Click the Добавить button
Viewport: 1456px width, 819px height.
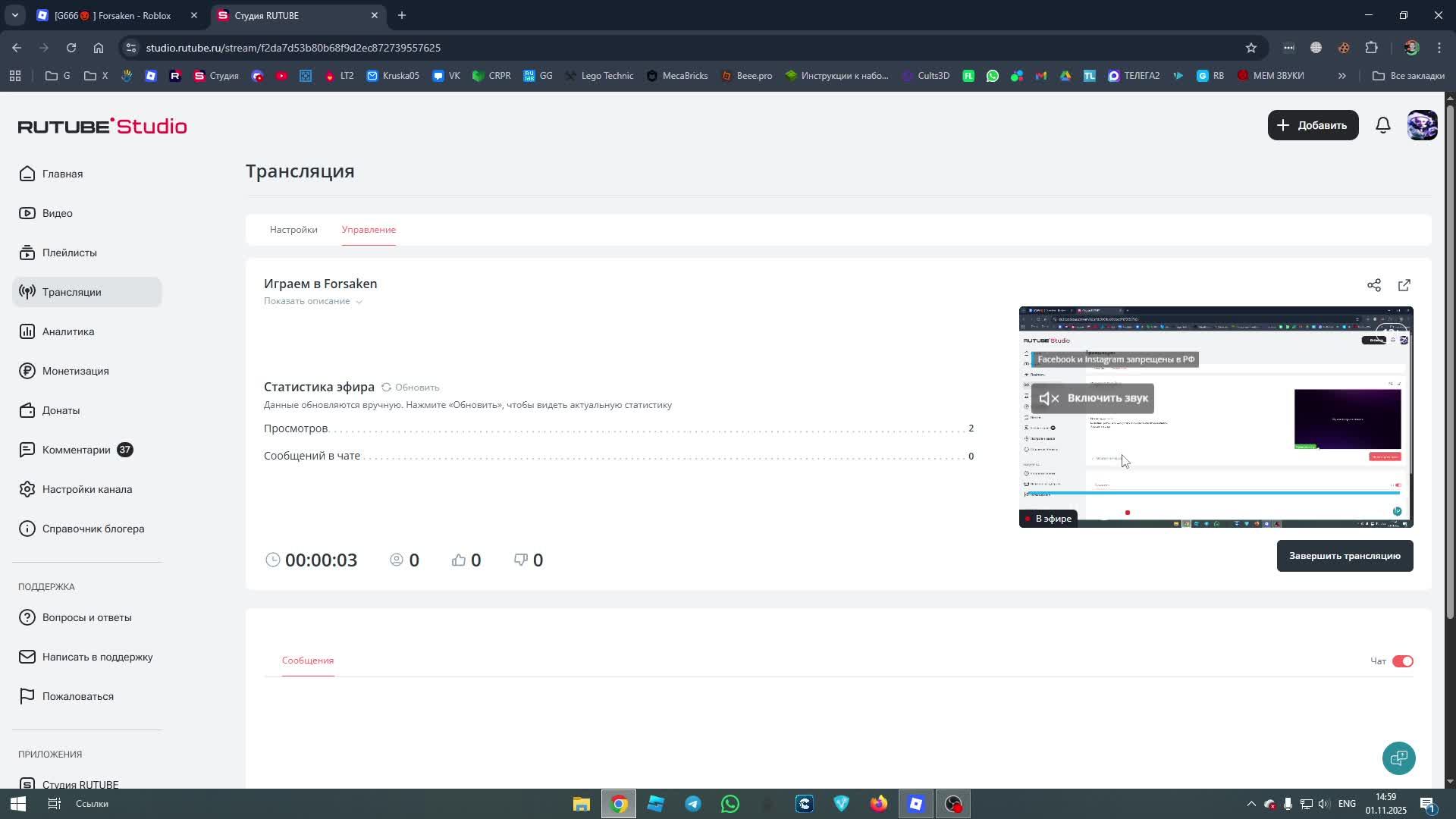[x=1313, y=125]
